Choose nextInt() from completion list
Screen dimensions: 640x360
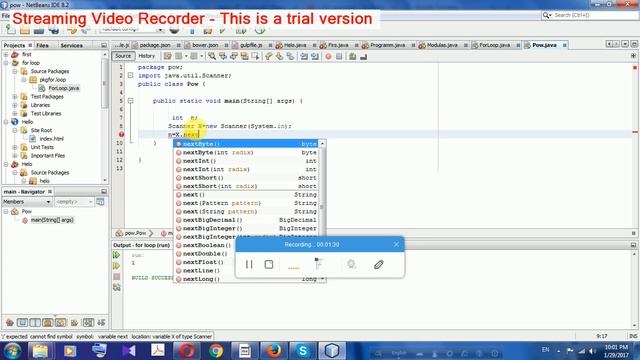pyautogui.click(x=247, y=161)
